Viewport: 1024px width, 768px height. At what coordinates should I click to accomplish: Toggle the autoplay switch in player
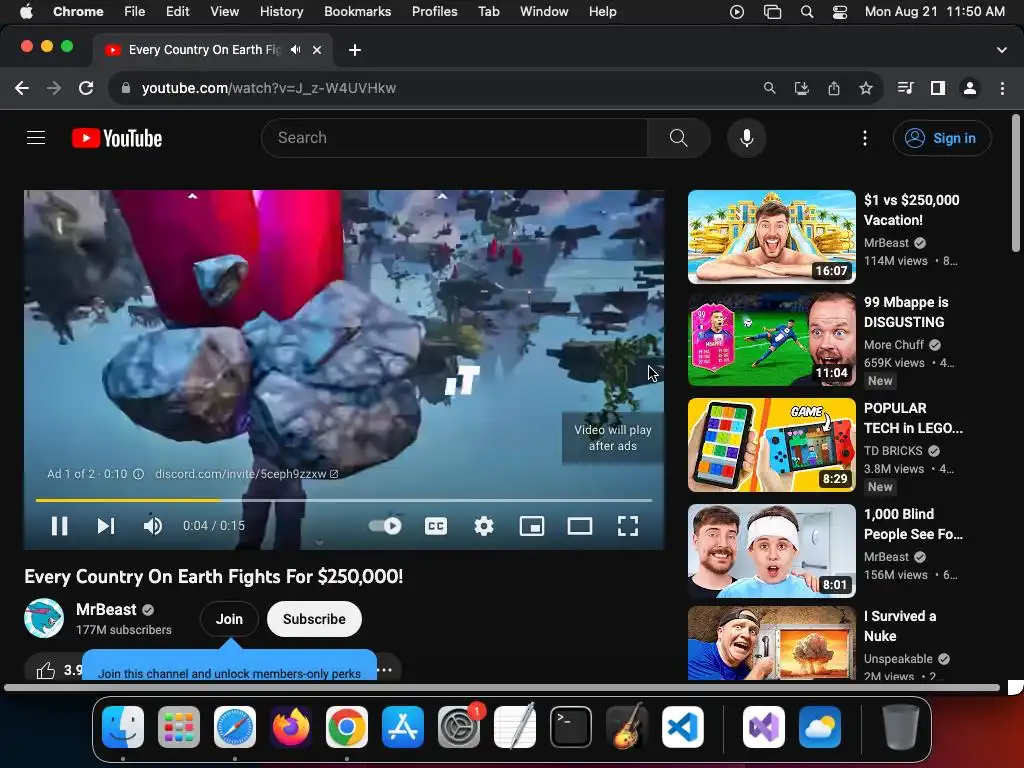tap(385, 526)
